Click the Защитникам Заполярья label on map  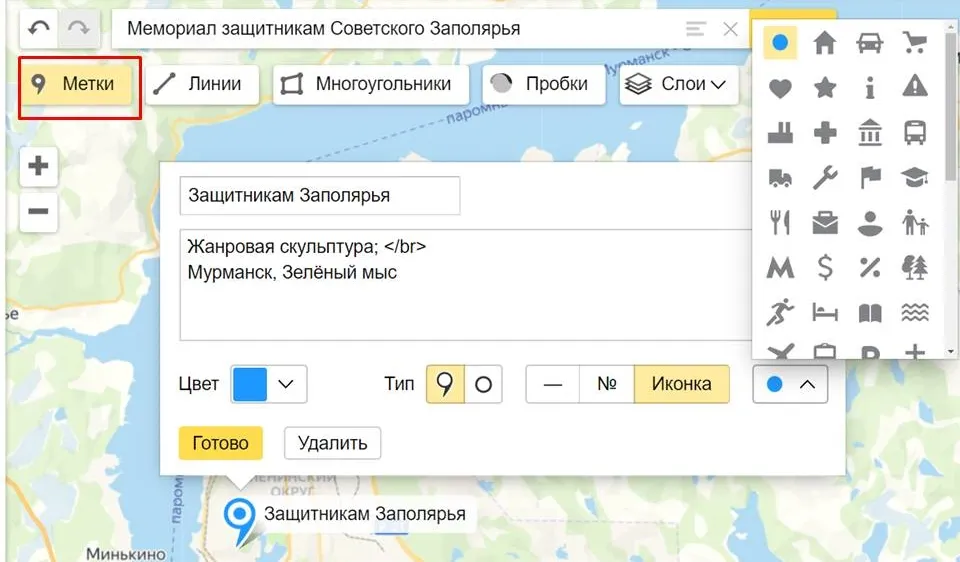coord(365,514)
